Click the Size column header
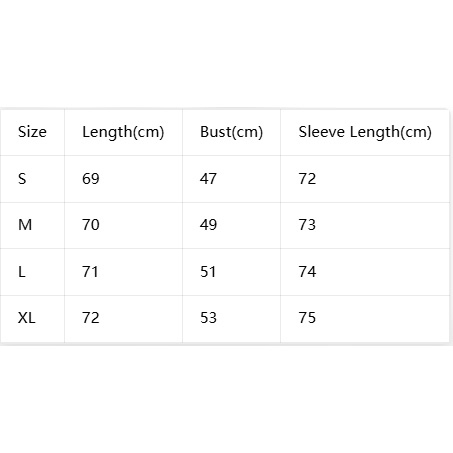 [x=32, y=132]
